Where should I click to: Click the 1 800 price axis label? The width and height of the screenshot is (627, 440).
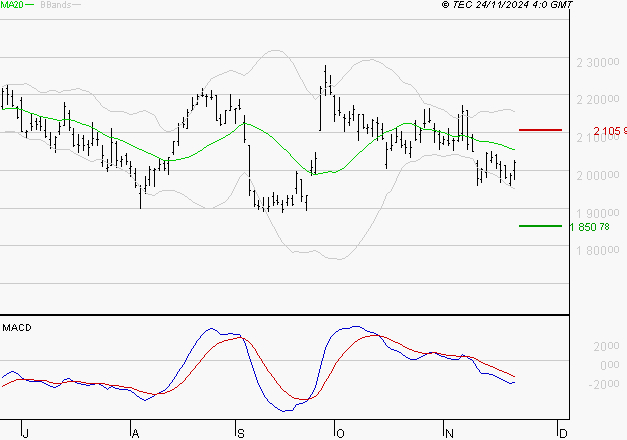coord(598,250)
